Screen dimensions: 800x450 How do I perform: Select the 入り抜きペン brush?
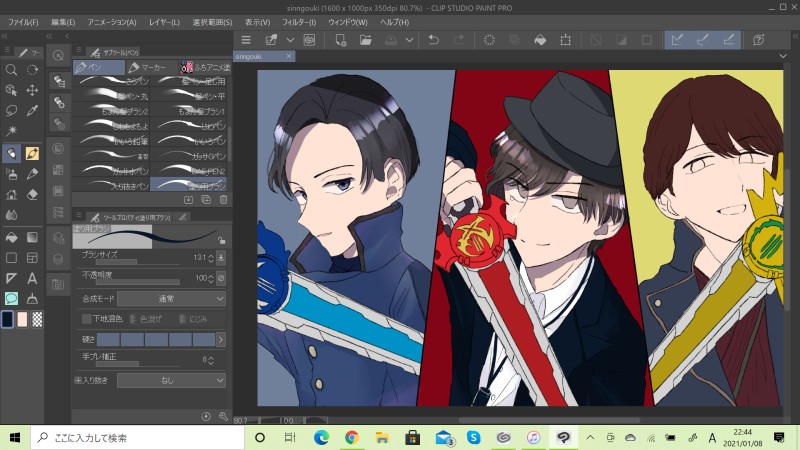111,185
